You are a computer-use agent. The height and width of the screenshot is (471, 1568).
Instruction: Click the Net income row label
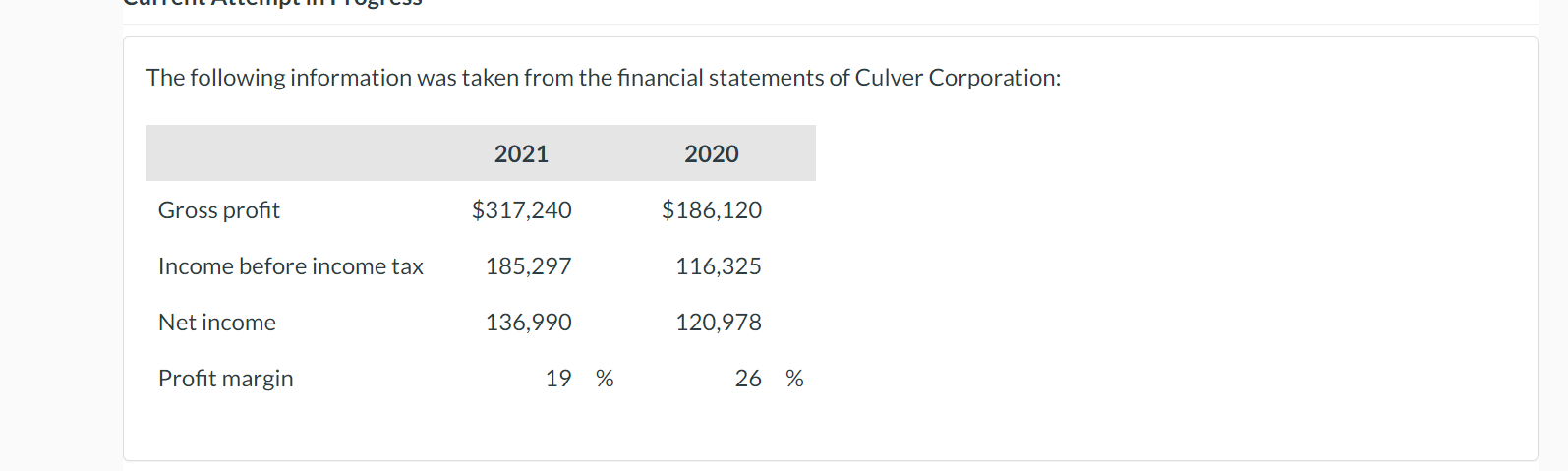point(217,323)
